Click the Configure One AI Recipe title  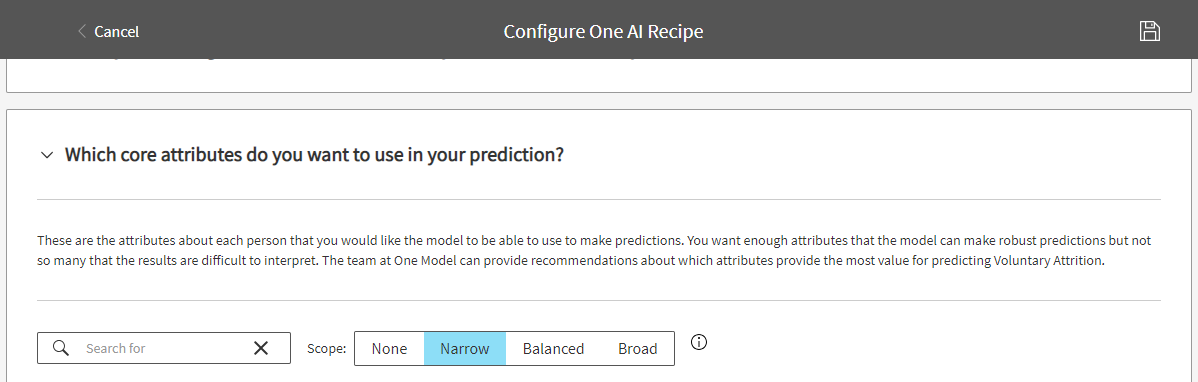click(x=603, y=31)
